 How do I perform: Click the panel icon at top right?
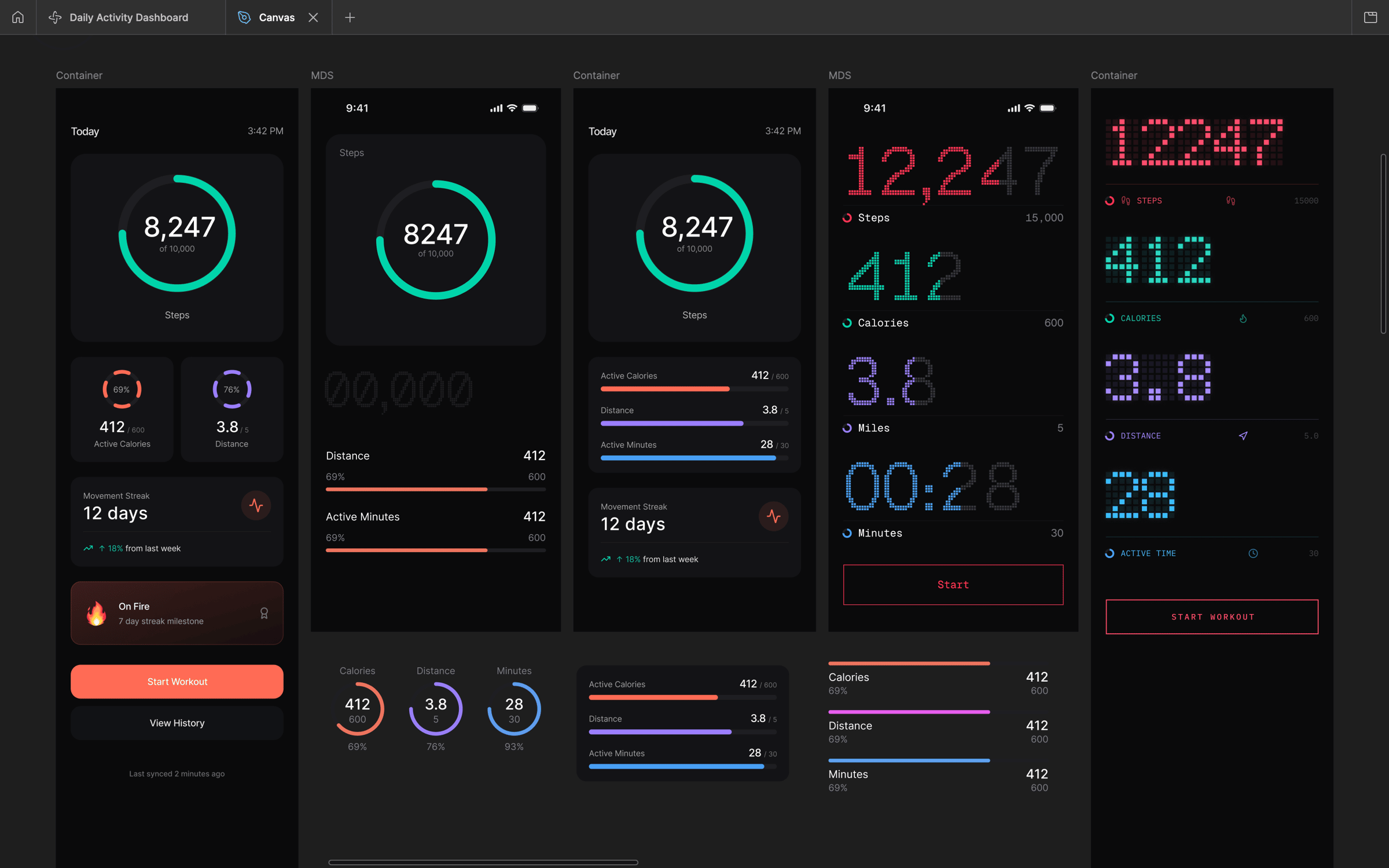click(1370, 17)
